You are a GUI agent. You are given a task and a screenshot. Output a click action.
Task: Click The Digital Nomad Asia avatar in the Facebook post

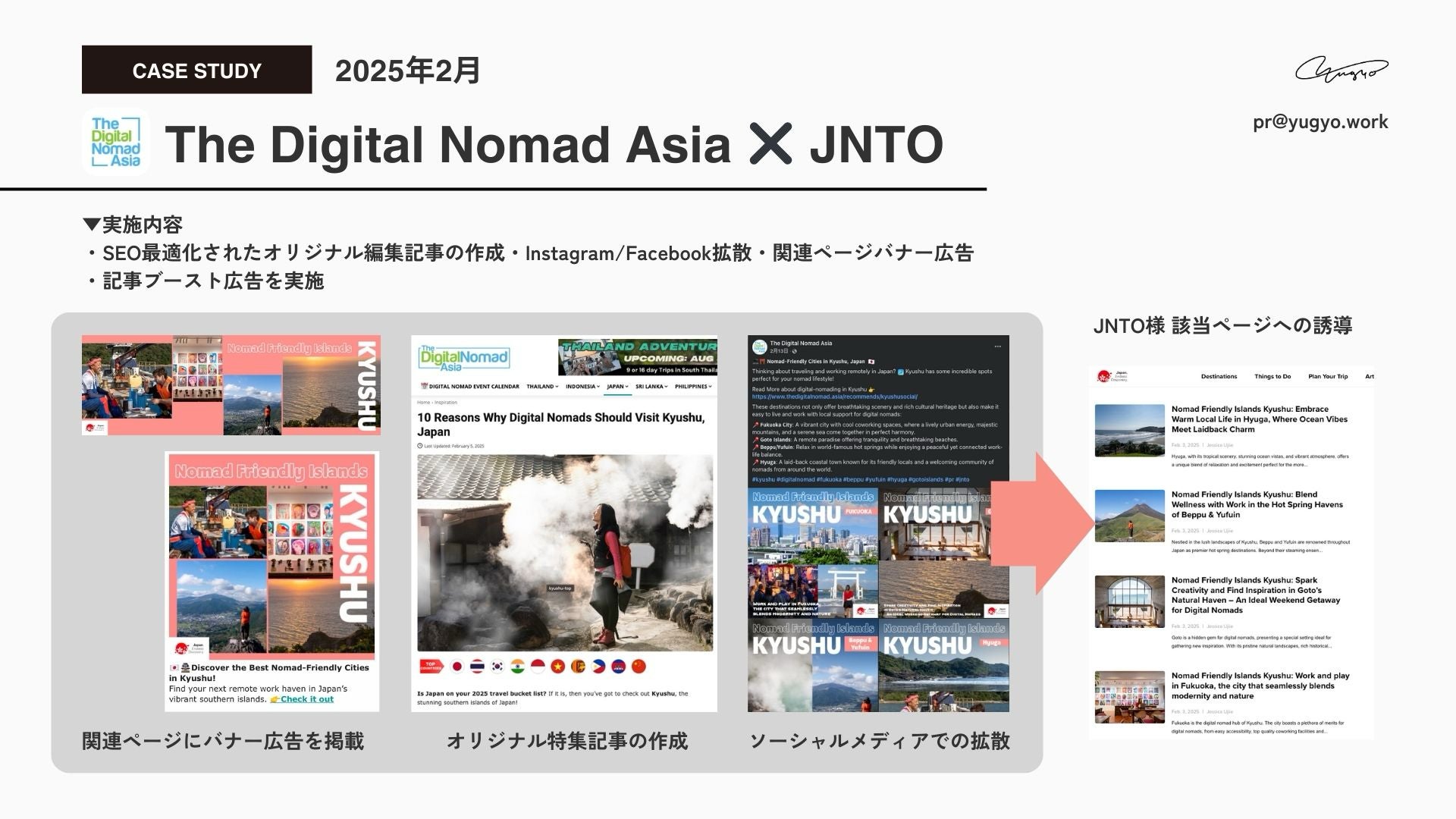click(x=759, y=347)
